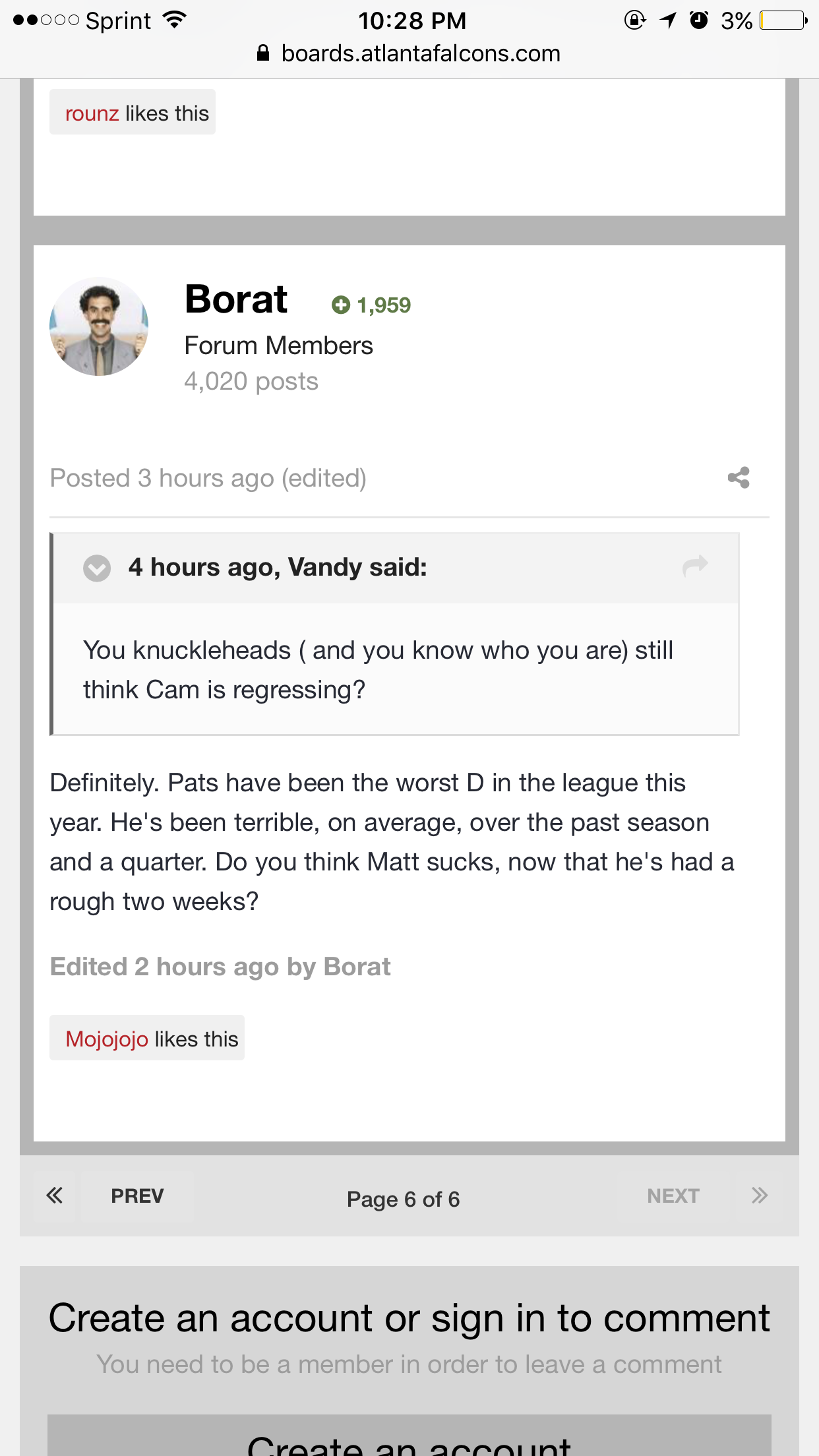Open the Mojojojo user link
819x1456 pixels.
[x=107, y=1039]
